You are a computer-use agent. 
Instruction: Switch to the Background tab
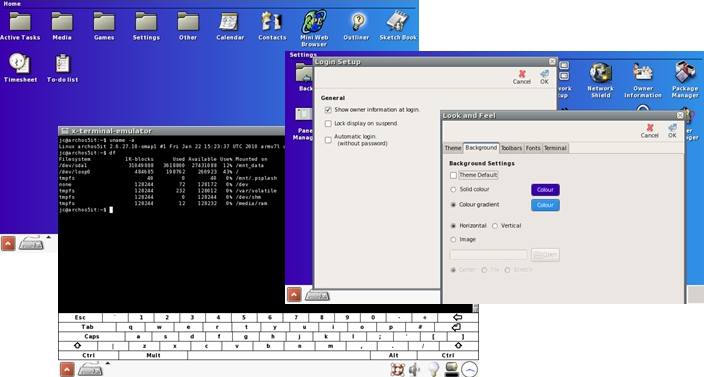(x=481, y=148)
